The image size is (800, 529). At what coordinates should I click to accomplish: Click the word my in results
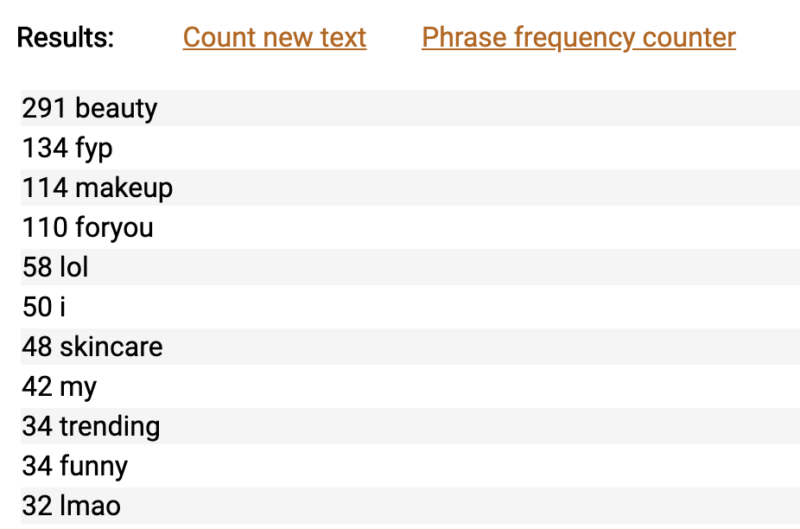78,387
